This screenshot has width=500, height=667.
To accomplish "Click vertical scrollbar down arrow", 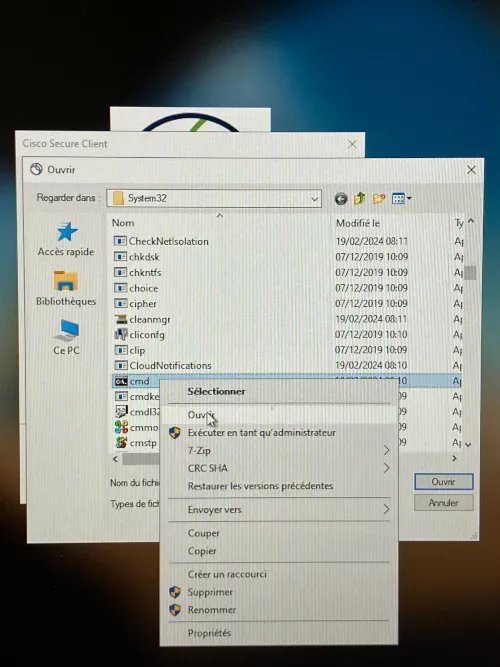I will tap(469, 445).
